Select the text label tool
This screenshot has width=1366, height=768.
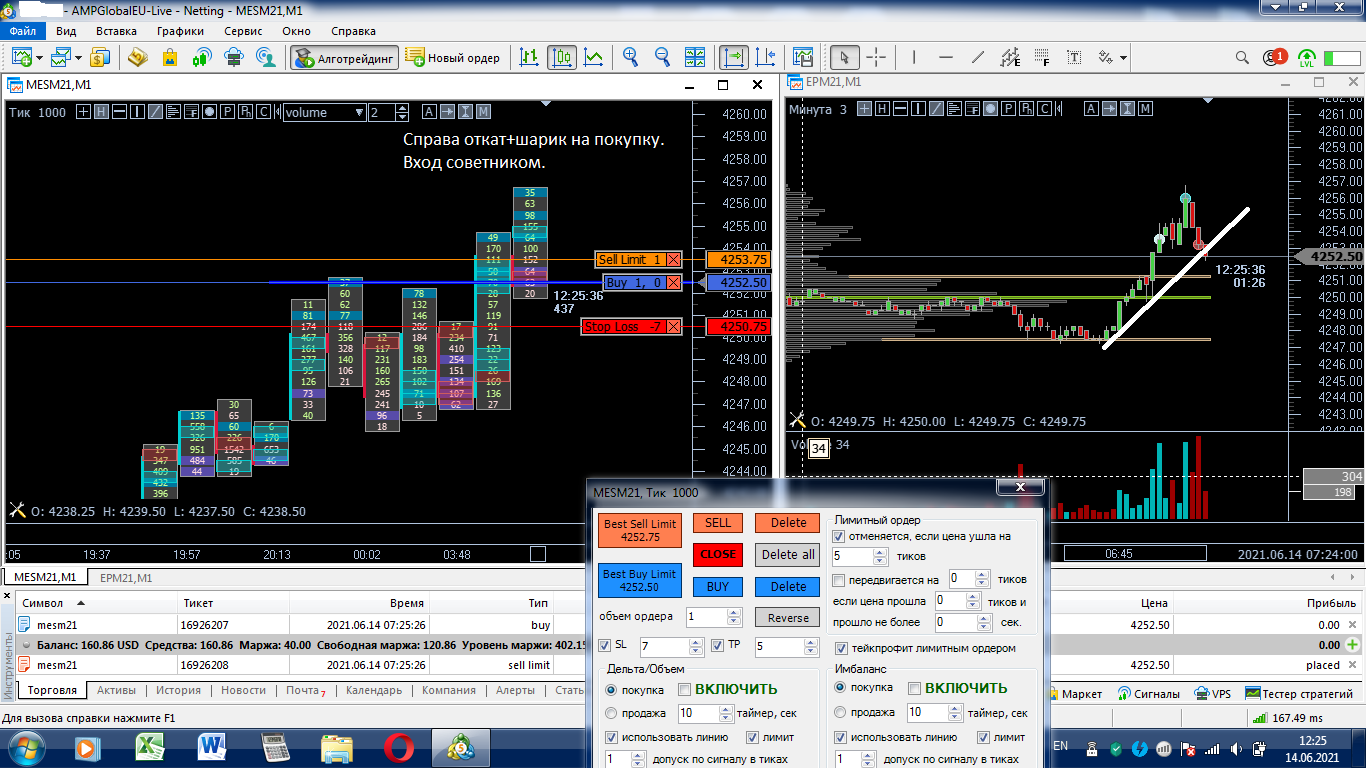tap(1074, 58)
